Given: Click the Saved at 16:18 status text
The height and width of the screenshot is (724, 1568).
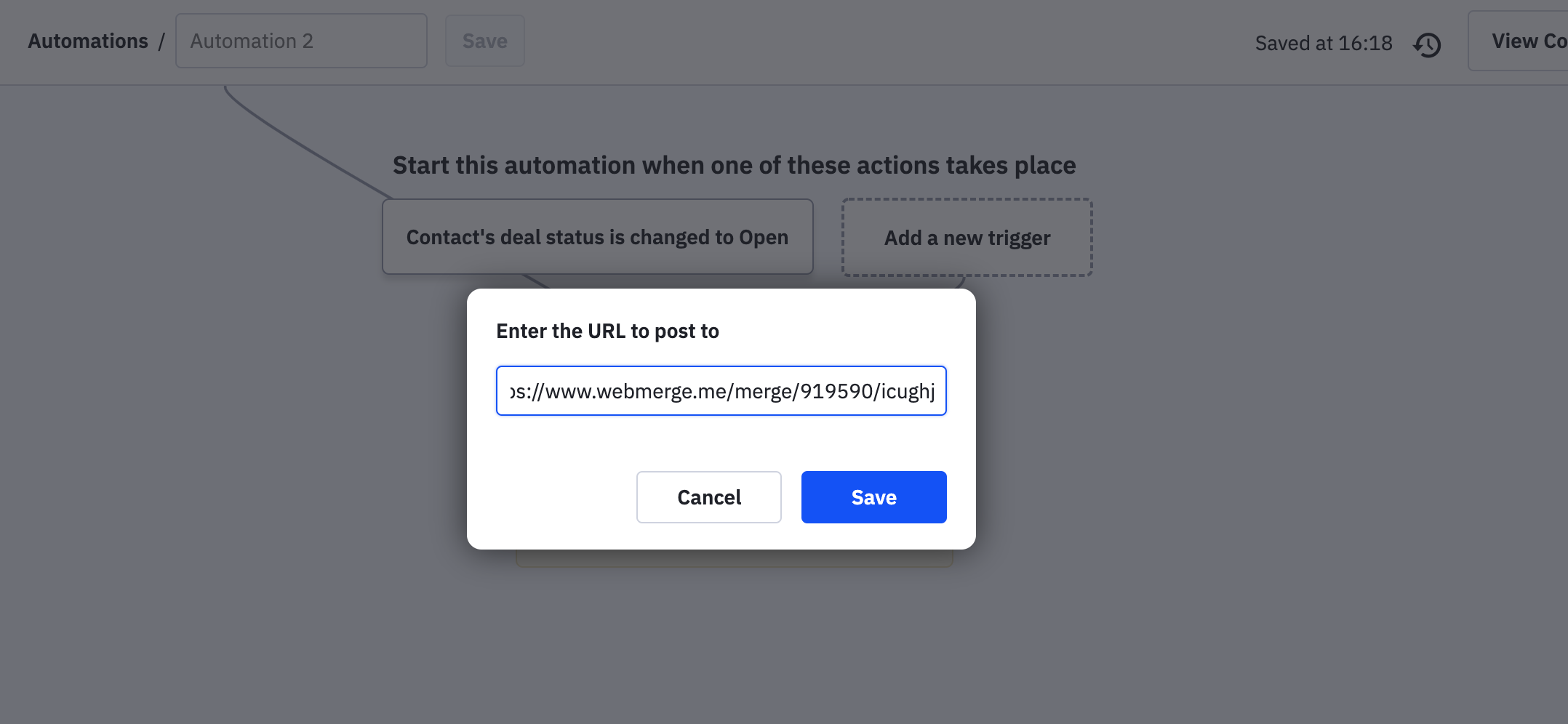Looking at the screenshot, I should coord(1324,43).
